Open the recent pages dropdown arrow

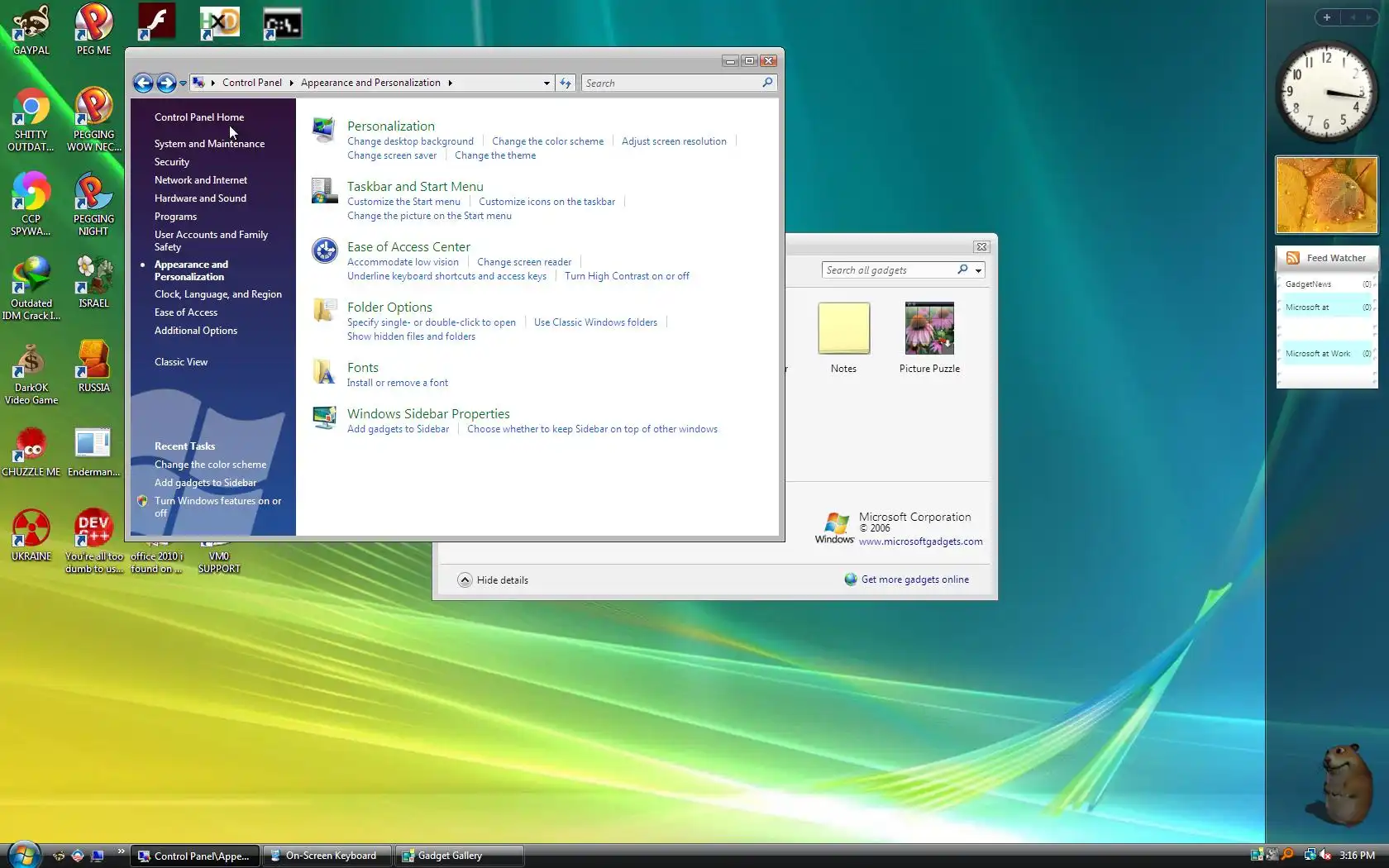tap(183, 83)
